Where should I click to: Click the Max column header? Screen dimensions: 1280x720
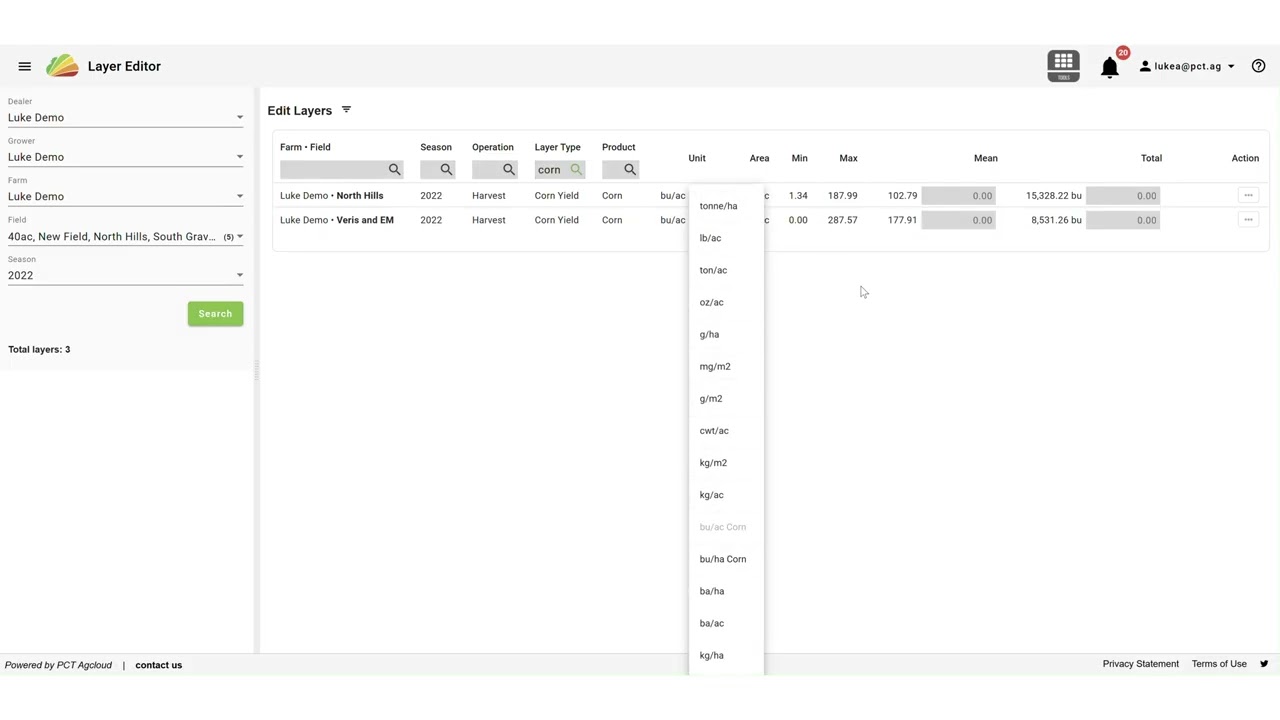click(x=848, y=158)
